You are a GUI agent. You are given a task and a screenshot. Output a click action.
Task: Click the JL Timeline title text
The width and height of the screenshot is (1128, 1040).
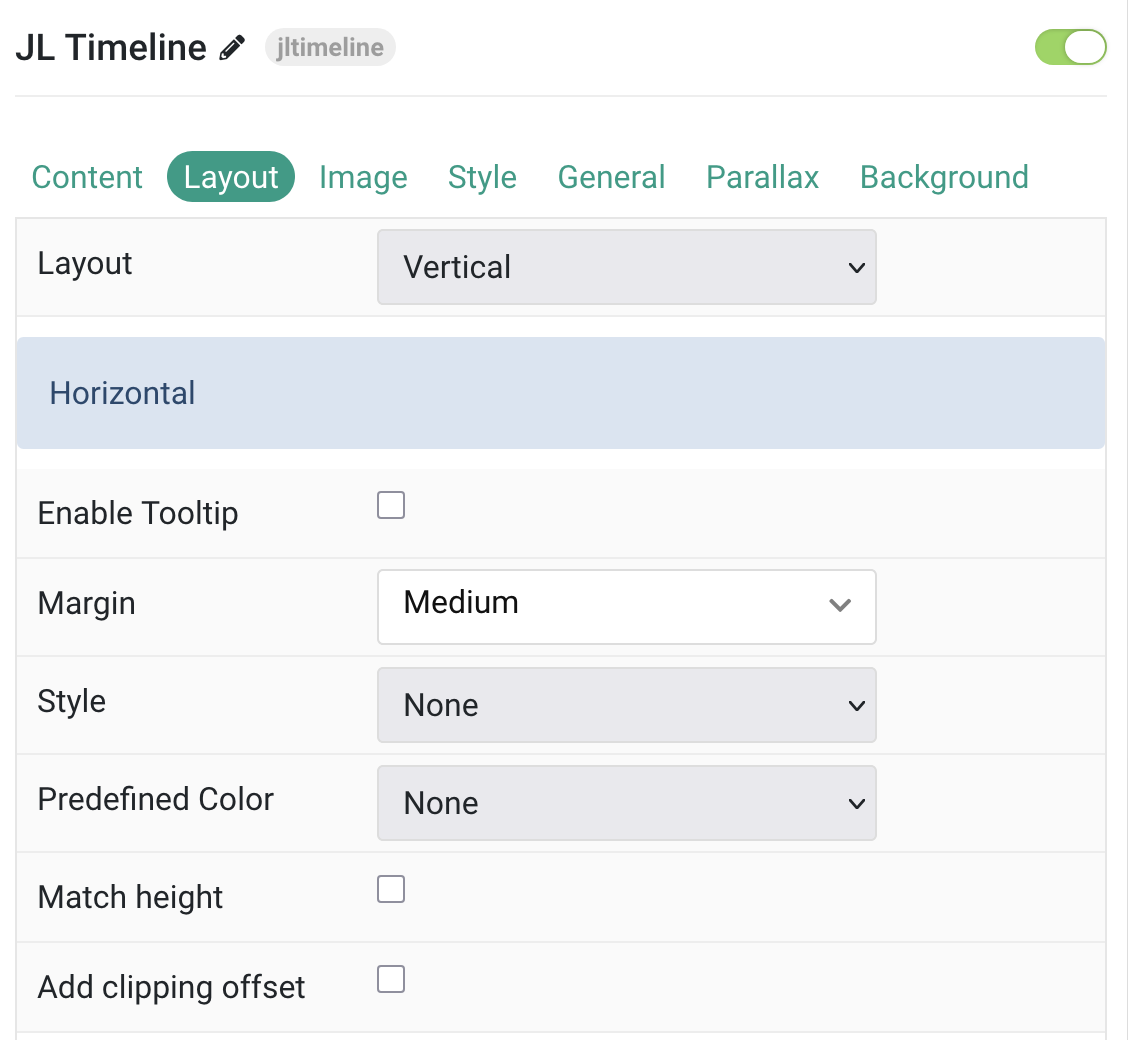pyautogui.click(x=111, y=47)
